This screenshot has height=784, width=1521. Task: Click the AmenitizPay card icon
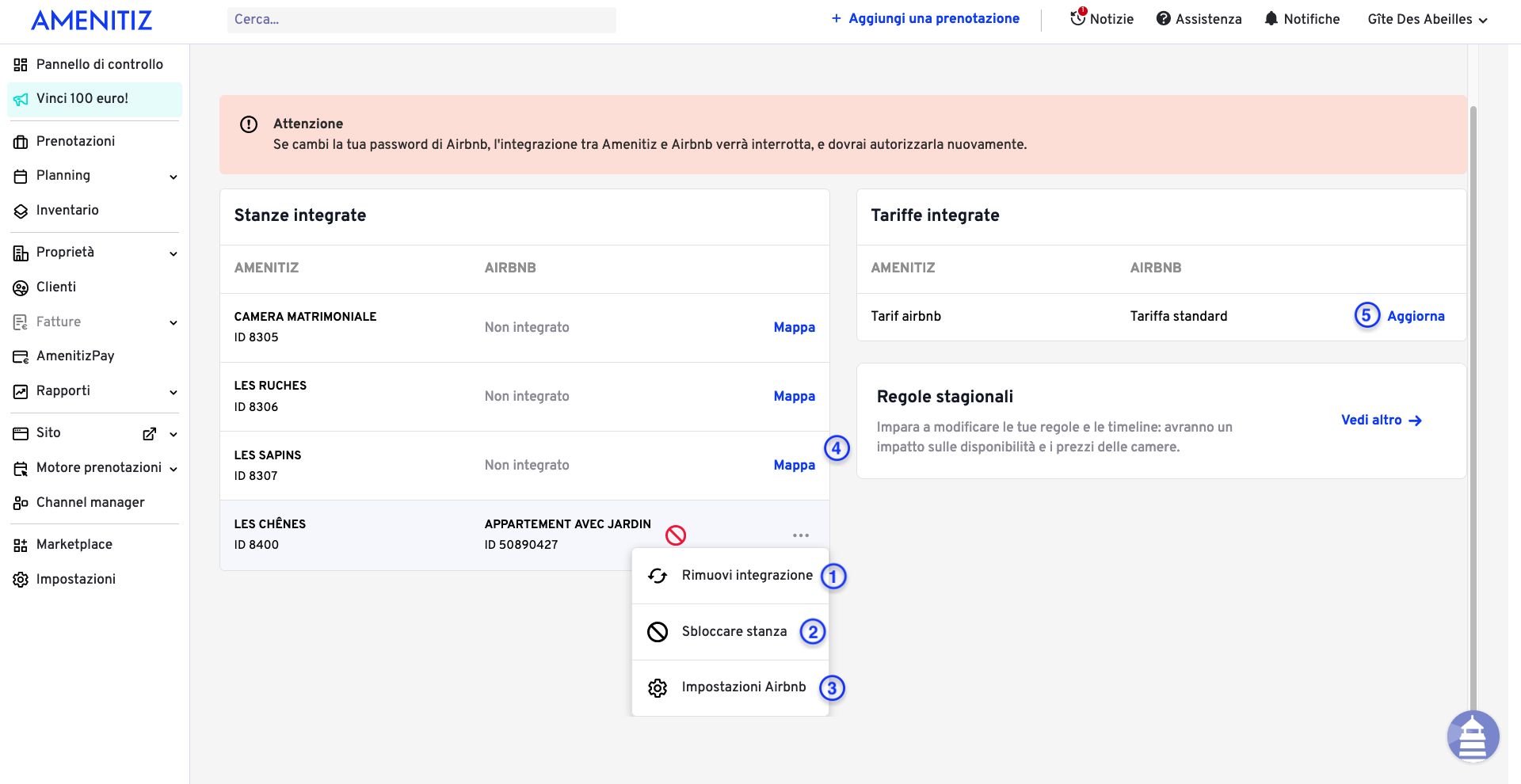pyautogui.click(x=21, y=356)
